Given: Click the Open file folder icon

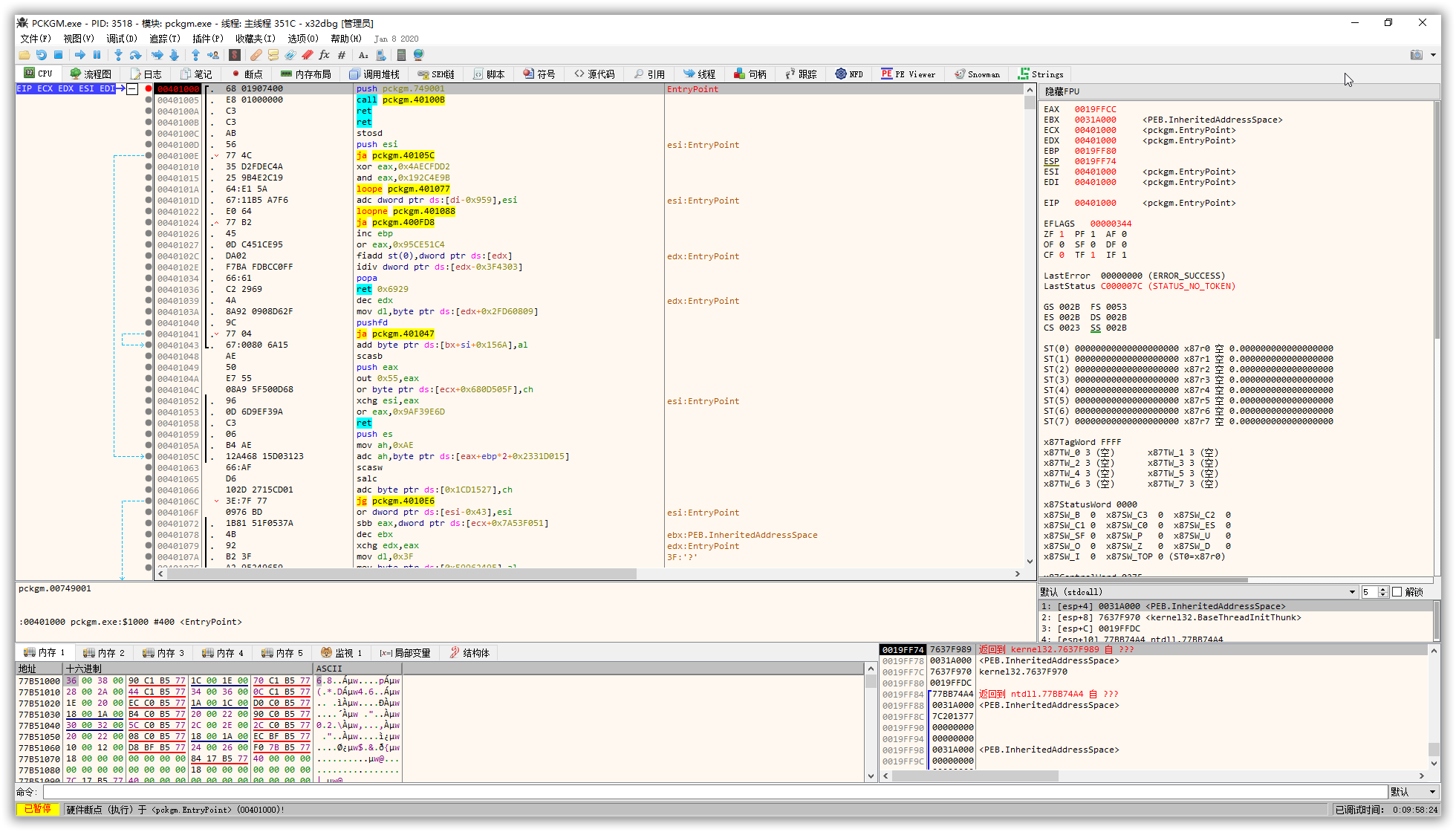Looking at the screenshot, I should 25,55.
